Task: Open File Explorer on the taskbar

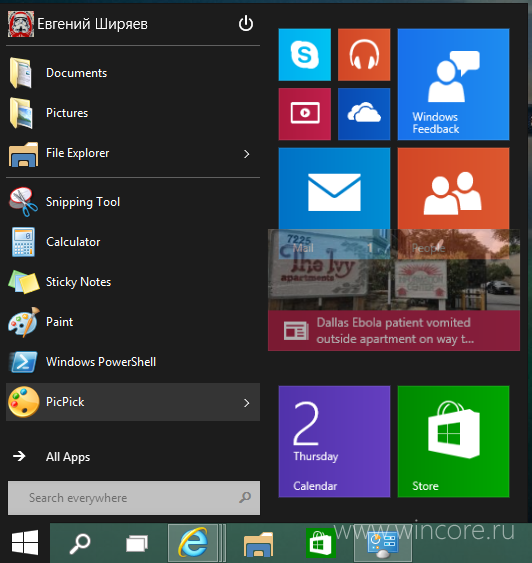Action: click(258, 544)
